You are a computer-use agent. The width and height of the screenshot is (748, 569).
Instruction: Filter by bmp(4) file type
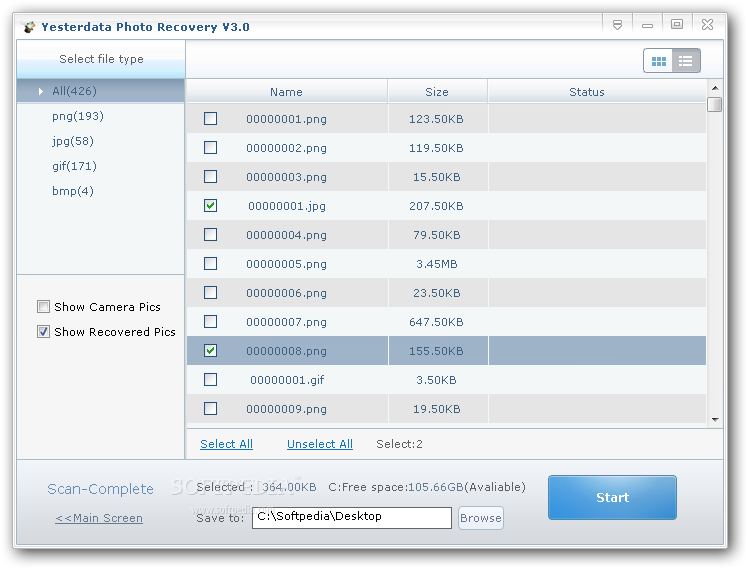73,191
